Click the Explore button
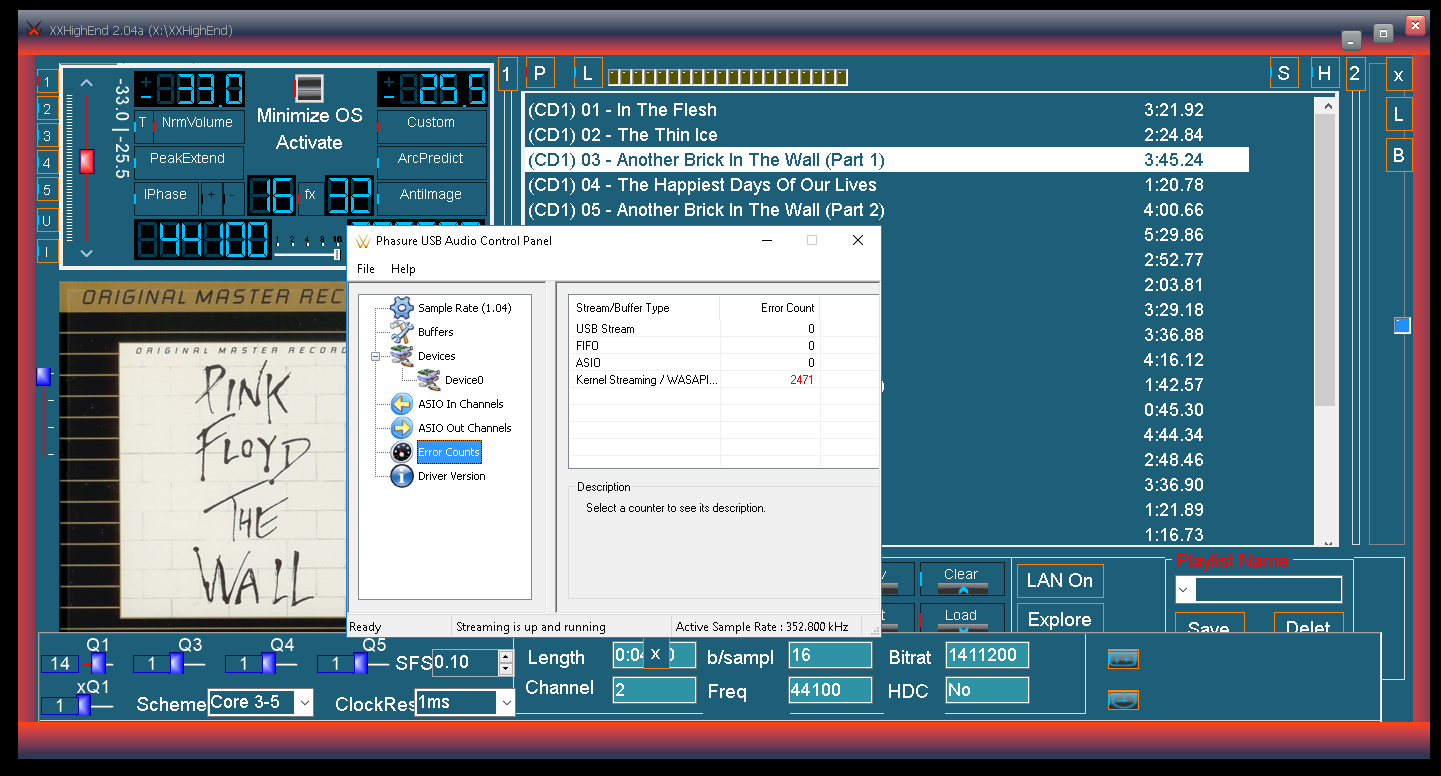This screenshot has width=1441, height=776. point(1060,619)
